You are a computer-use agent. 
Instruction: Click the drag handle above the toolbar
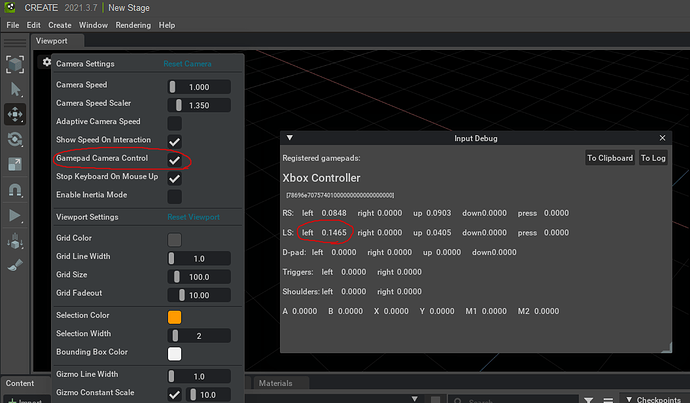pyautogui.click(x=15, y=43)
